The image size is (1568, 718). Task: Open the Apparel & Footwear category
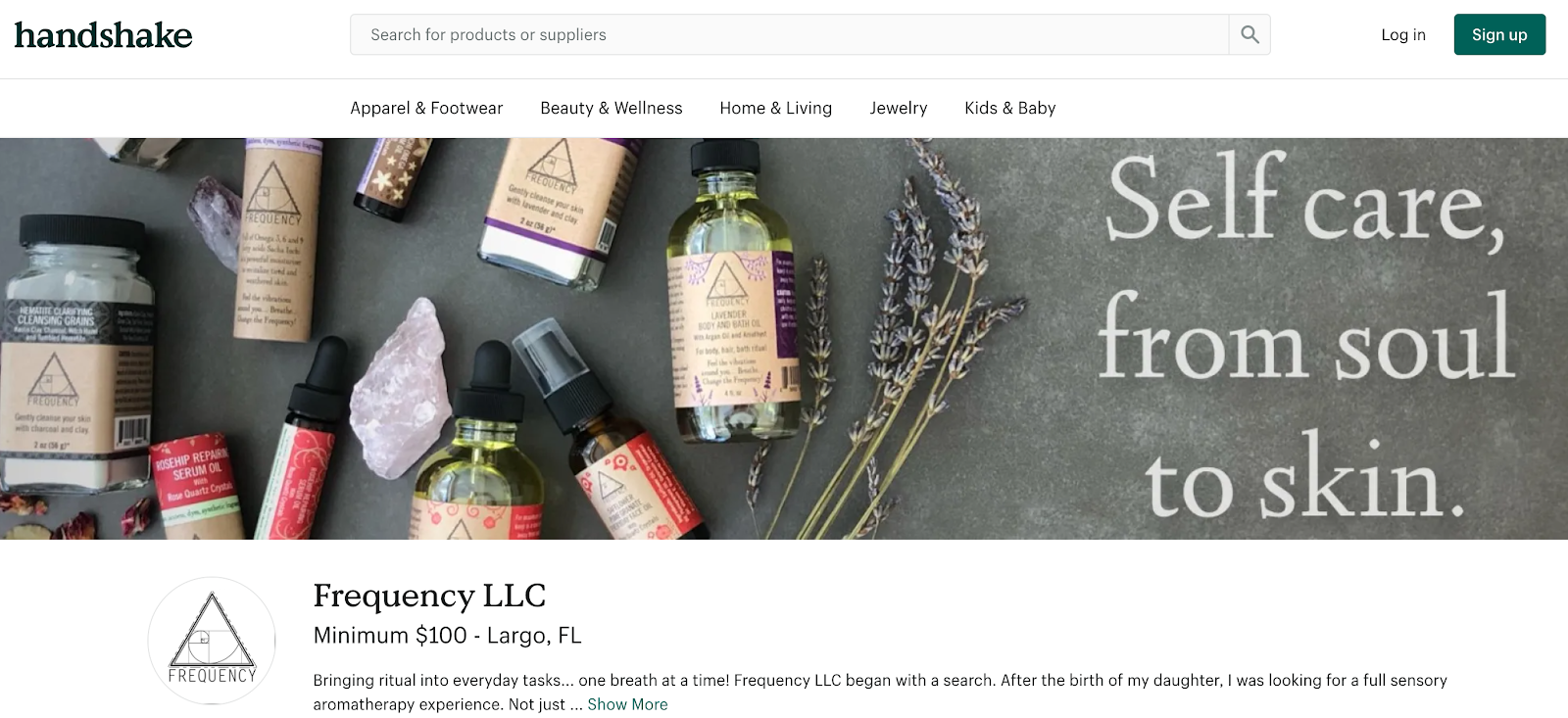426,108
